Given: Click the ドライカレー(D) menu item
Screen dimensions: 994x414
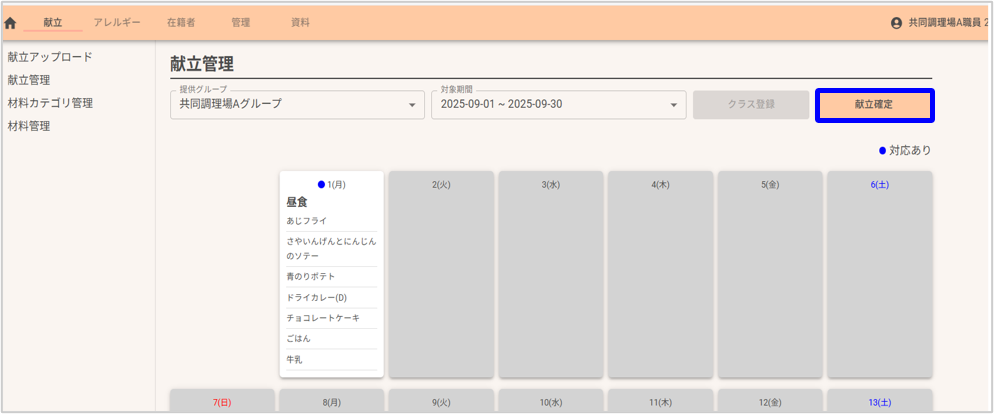Looking at the screenshot, I should click(316, 297).
